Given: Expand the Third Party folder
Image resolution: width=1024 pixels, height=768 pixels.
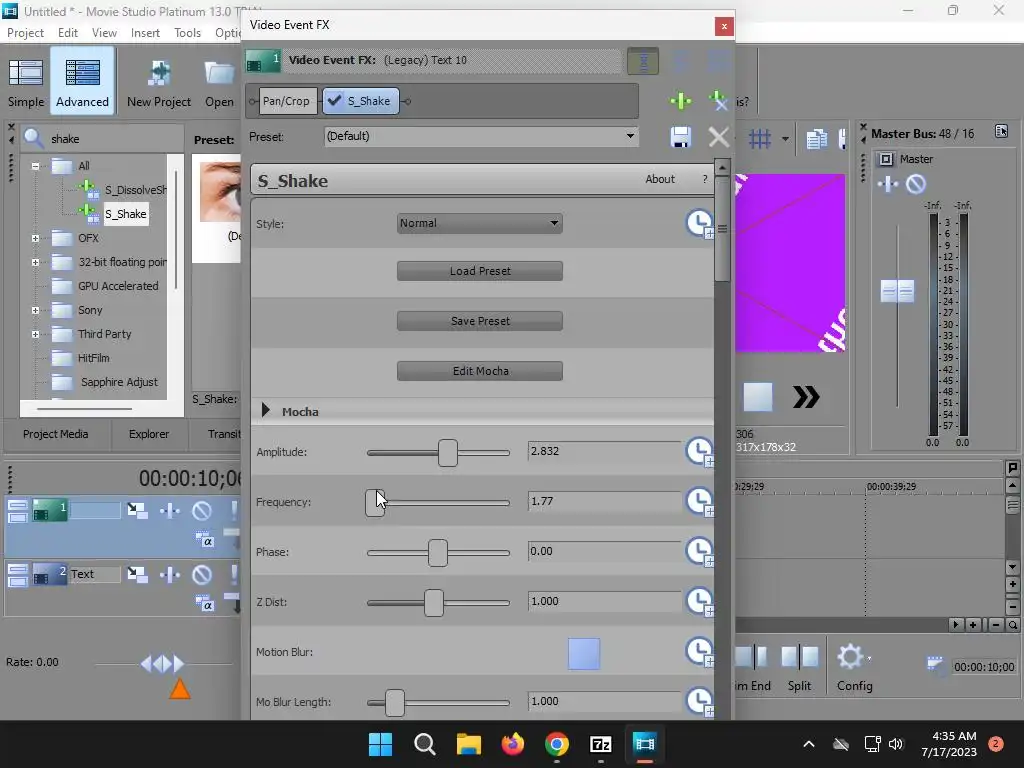Looking at the screenshot, I should pyautogui.click(x=35, y=334).
